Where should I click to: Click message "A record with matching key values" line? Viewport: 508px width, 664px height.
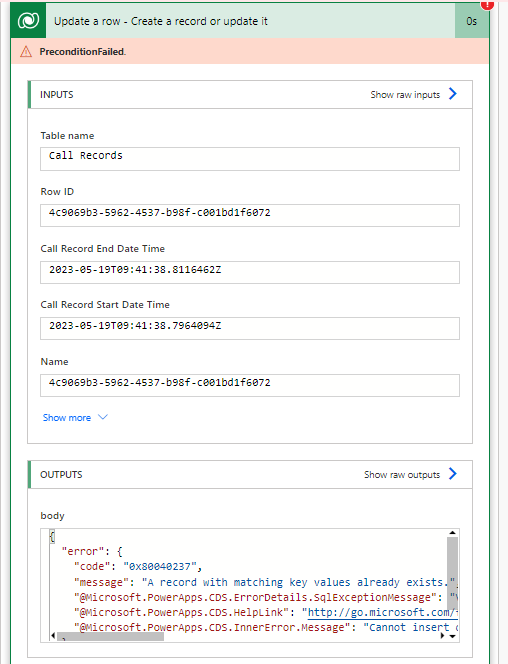266,582
